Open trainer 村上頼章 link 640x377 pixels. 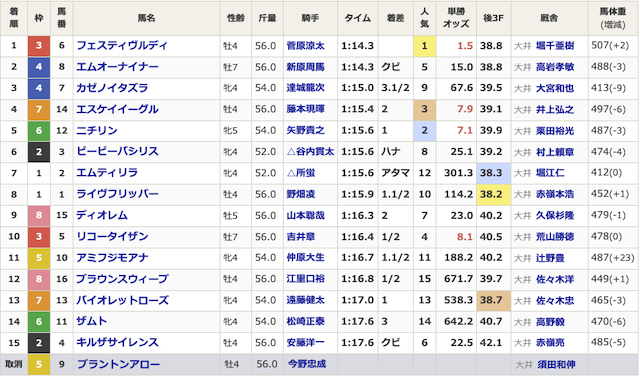click(x=555, y=152)
